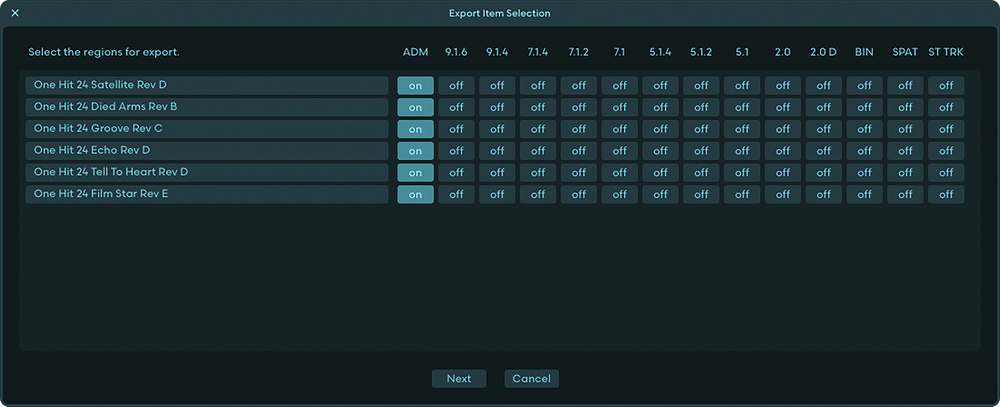Turn on 7.1.2 for Film Star Rev E
Screen dimensions: 1000x407
(x=578, y=194)
